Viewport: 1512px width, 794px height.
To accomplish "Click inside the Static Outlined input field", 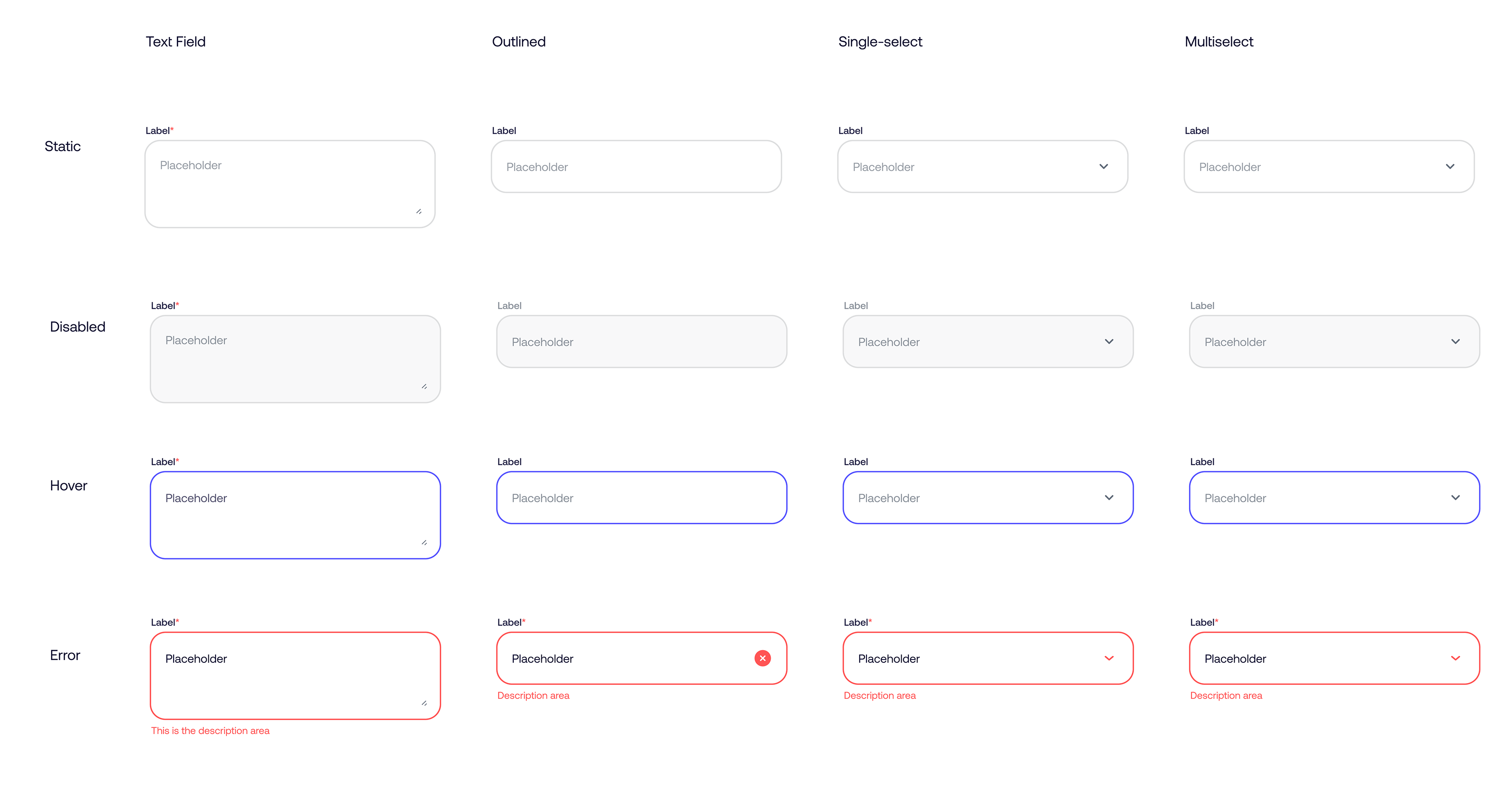I will click(636, 166).
